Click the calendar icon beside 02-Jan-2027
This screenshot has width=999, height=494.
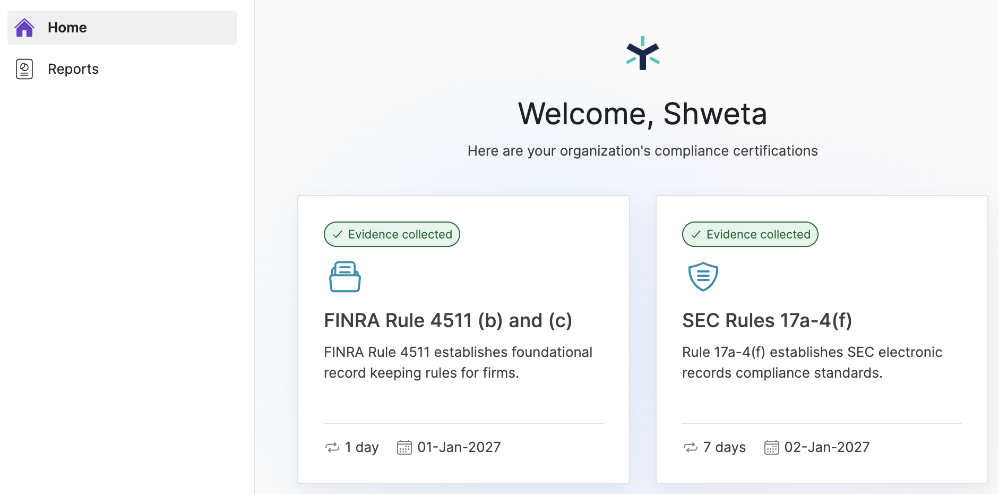click(x=772, y=447)
